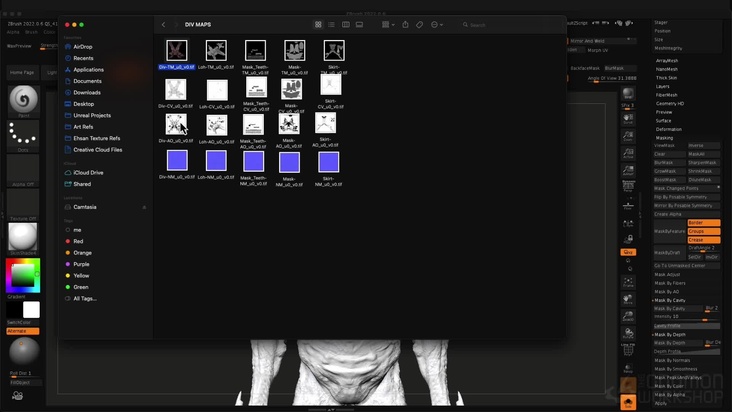
Task: Select the Div-AO_u0_v0.tif file
Action: click(x=176, y=125)
